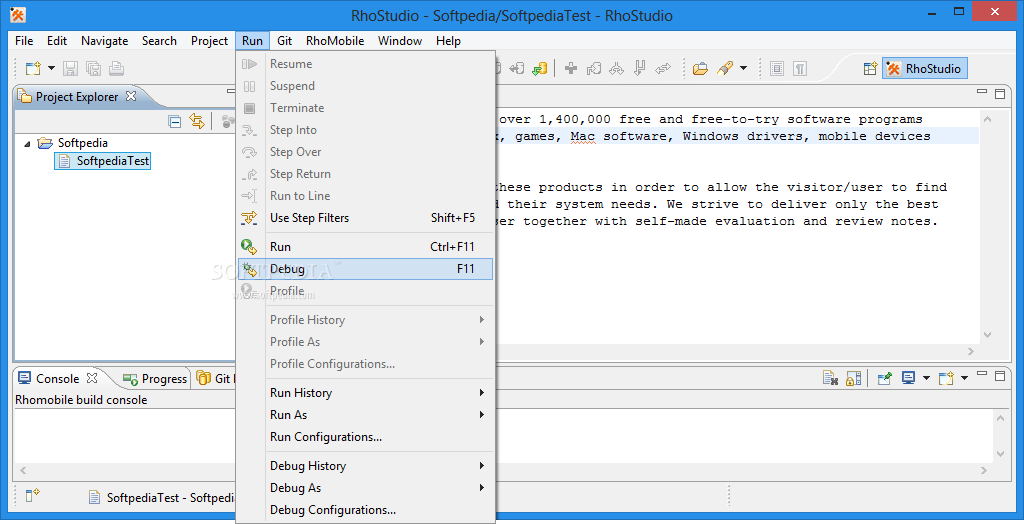The width and height of the screenshot is (1024, 524).
Task: Choose Debug from the Run menu
Action: coord(365,269)
